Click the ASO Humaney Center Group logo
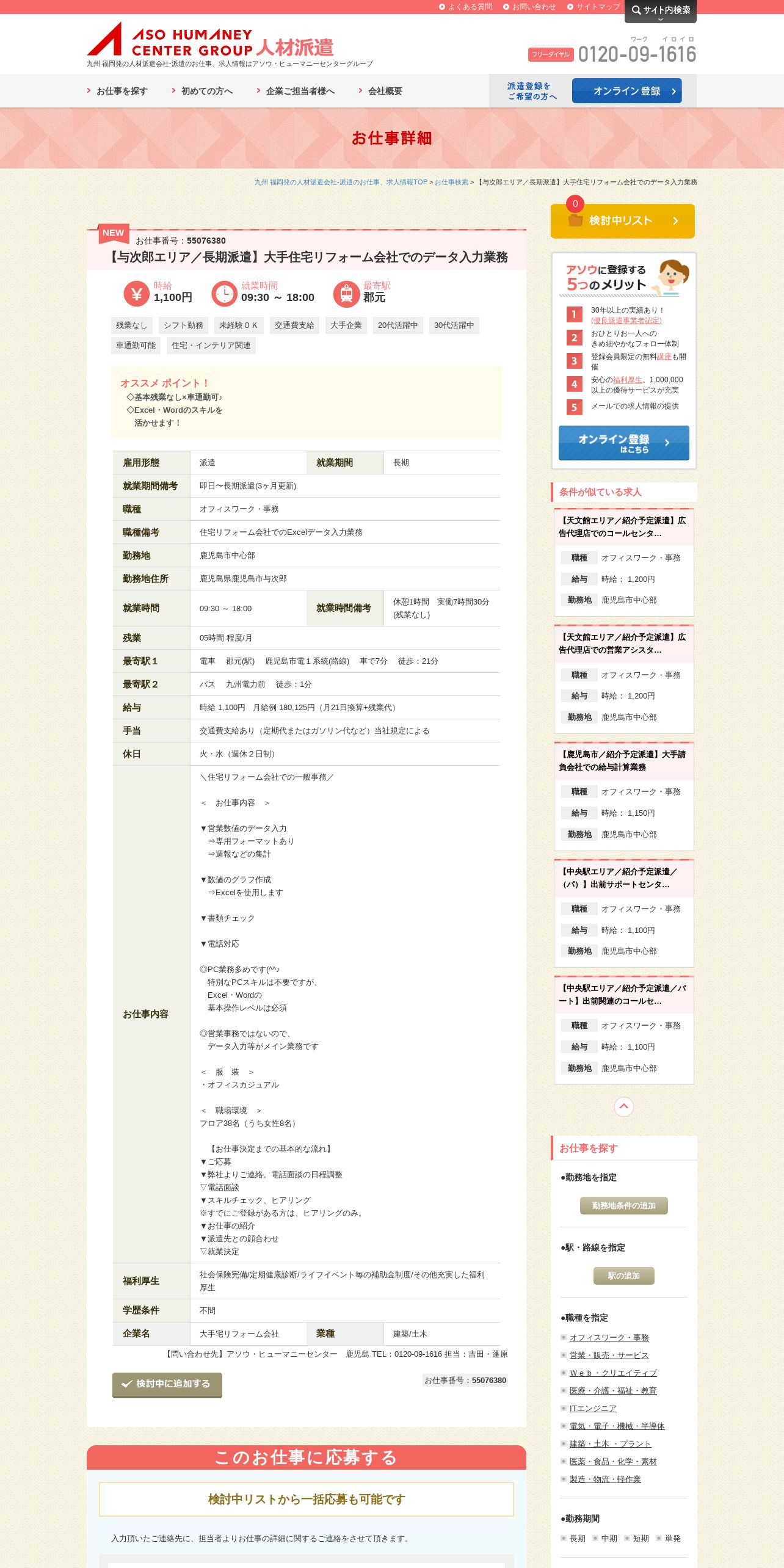 (x=211, y=40)
